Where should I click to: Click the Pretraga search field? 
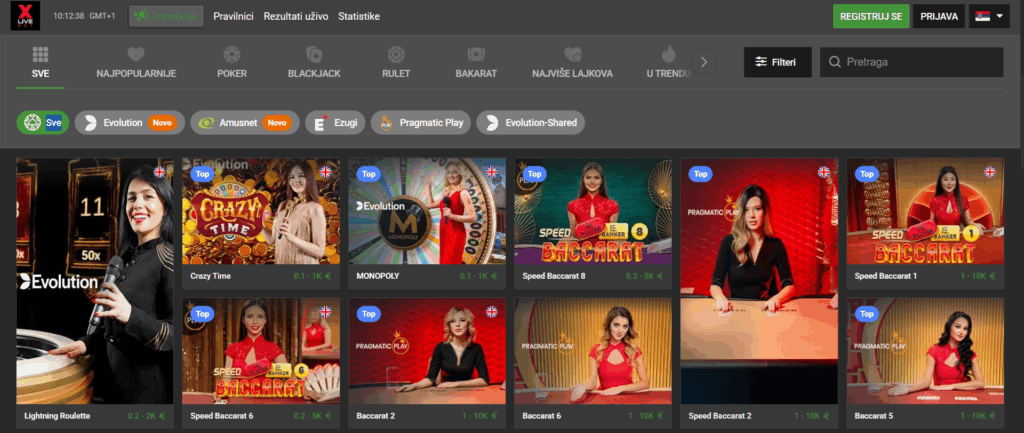912,62
